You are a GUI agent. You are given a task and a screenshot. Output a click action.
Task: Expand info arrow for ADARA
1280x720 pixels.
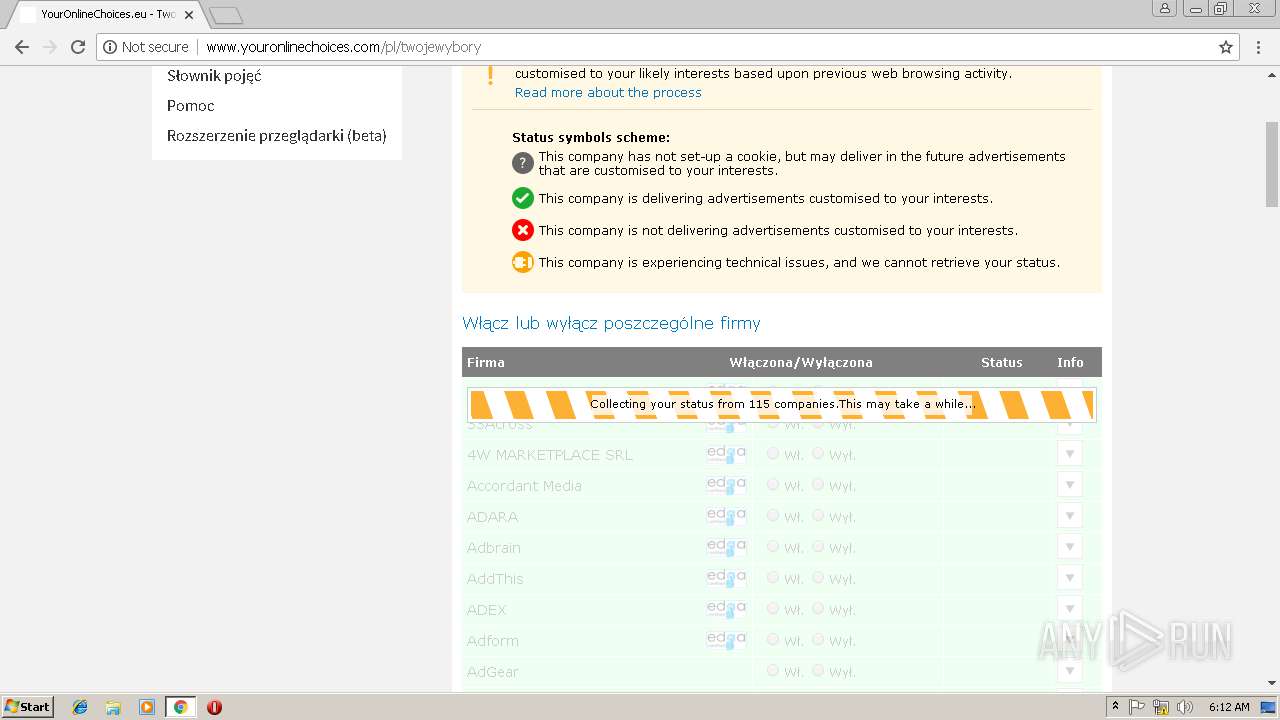coord(1070,516)
